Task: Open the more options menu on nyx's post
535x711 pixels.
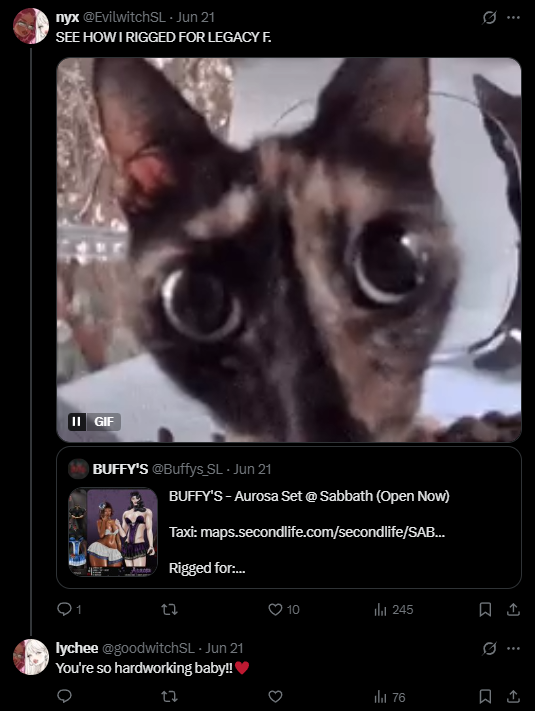Action: [x=513, y=18]
